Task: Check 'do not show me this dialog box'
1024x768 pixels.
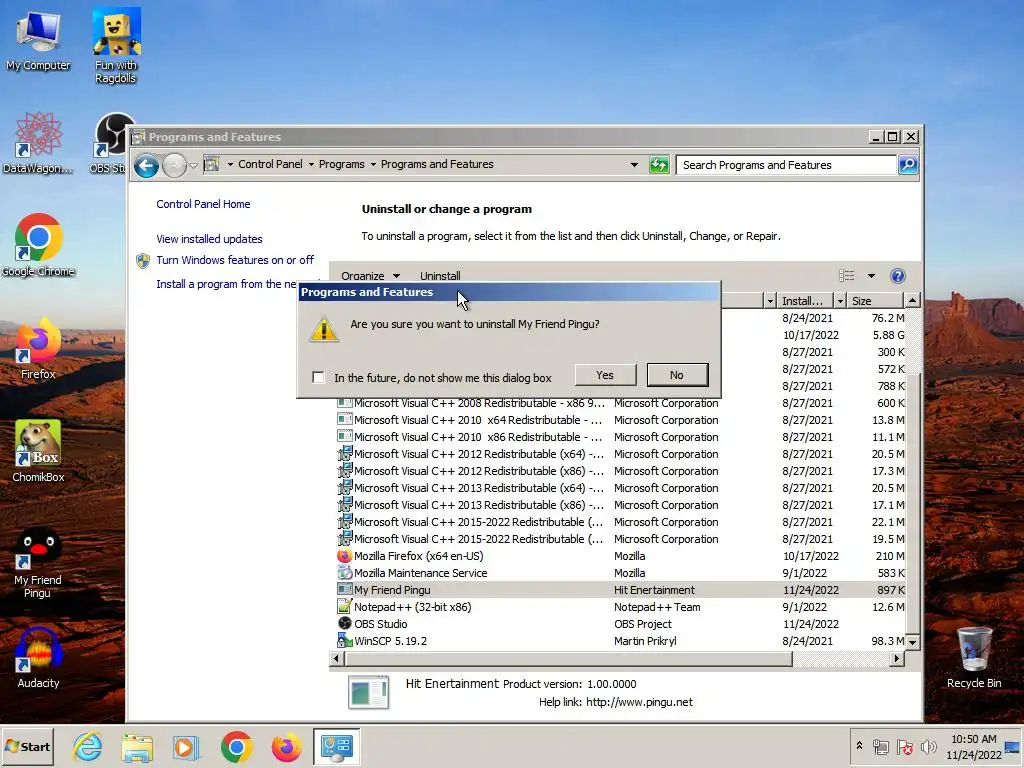Action: (318, 377)
